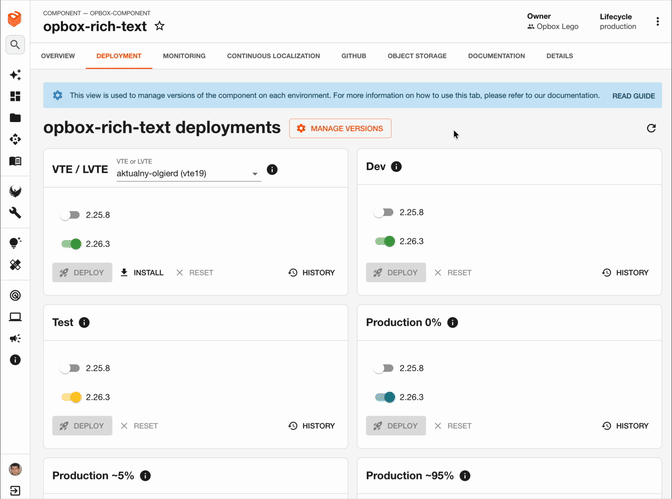Viewport: 672px width, 499px height.
Task: Click Reset in Dev card
Action: [453, 273]
